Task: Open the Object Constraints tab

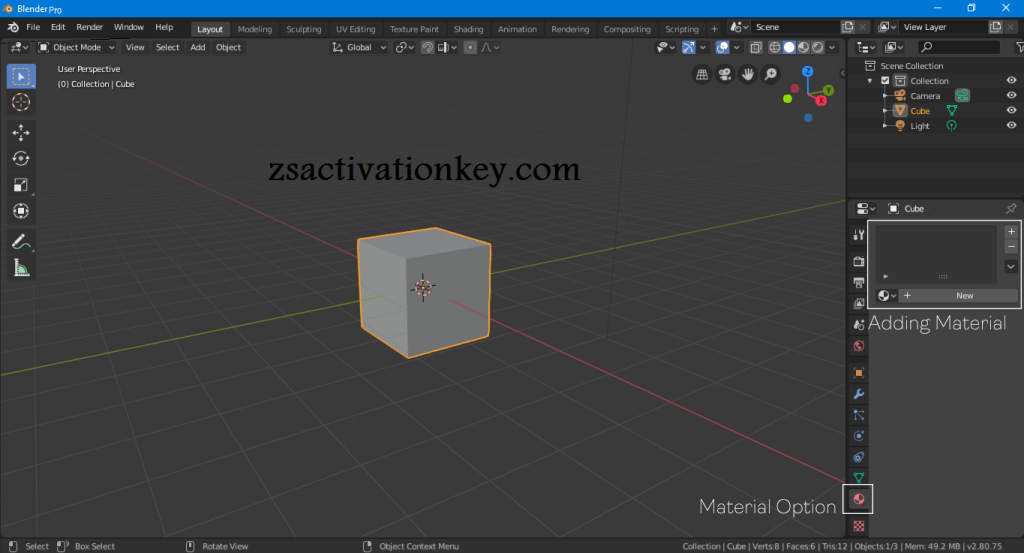Action: click(859, 457)
